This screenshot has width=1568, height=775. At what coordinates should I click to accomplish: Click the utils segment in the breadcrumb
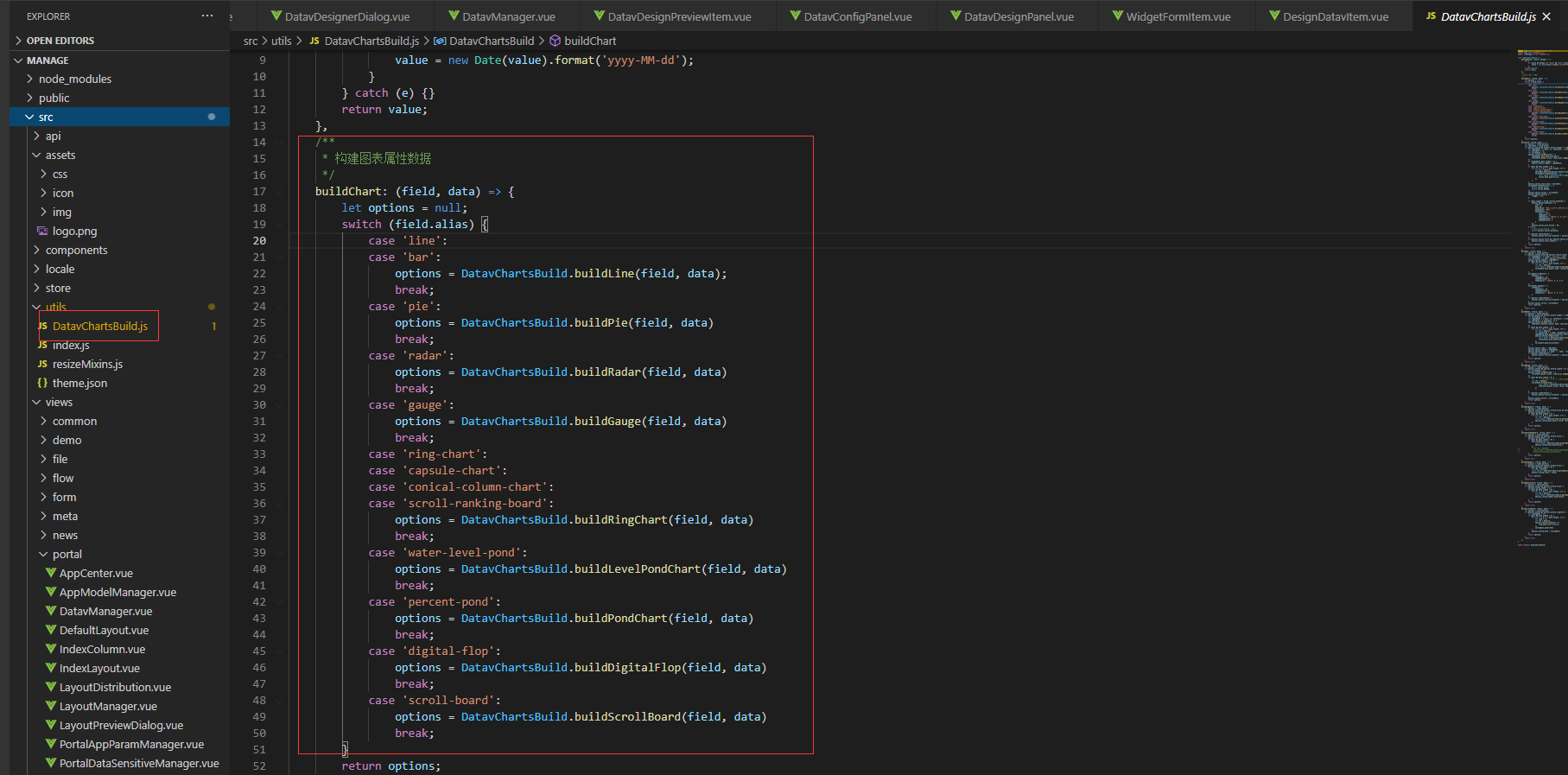coord(281,41)
